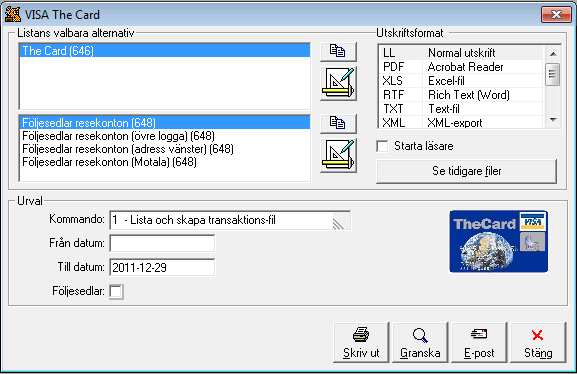Enable the Starta läsare checkbox
577x374 pixels.
[383, 146]
